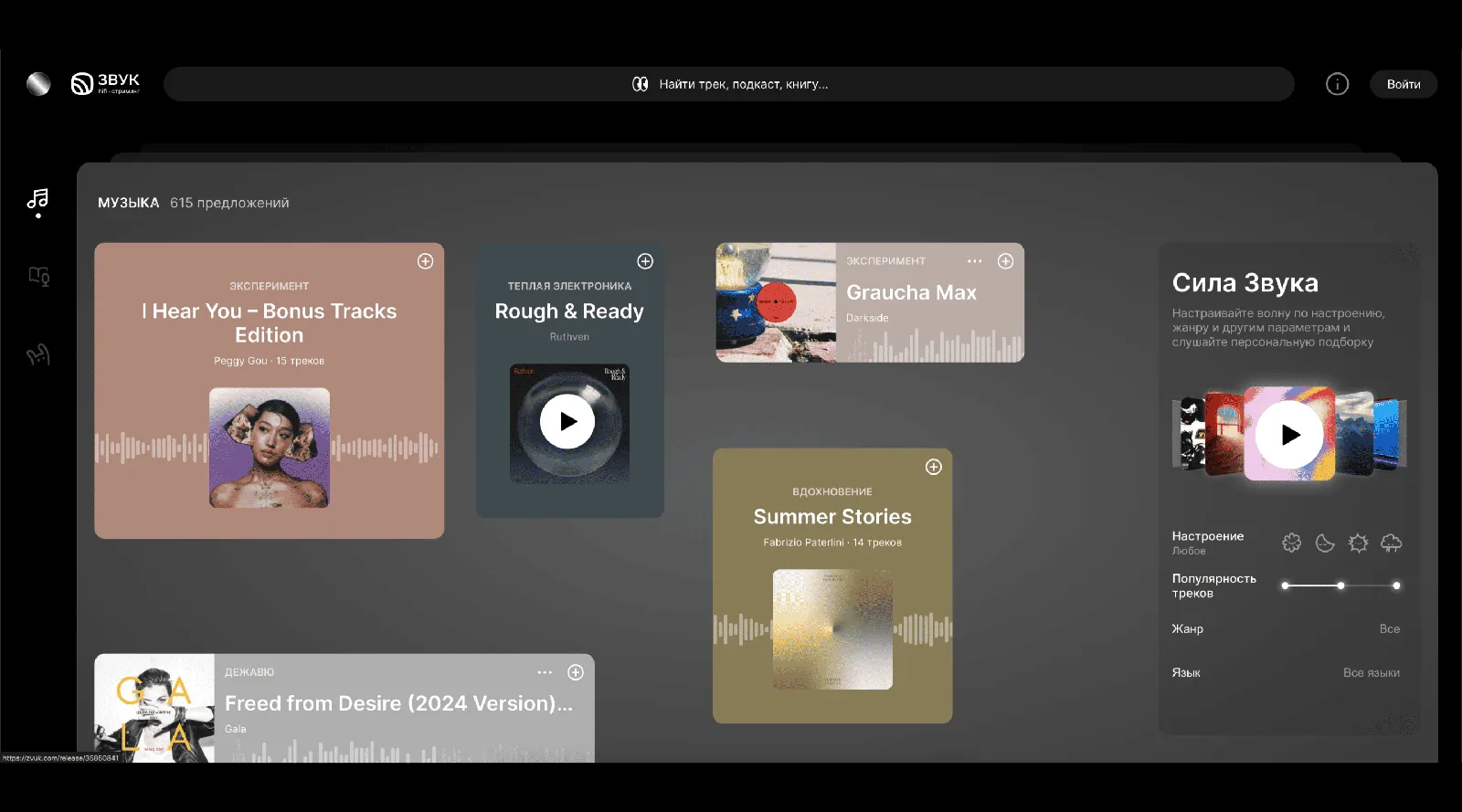Select the flower mood icon

[x=1291, y=543]
